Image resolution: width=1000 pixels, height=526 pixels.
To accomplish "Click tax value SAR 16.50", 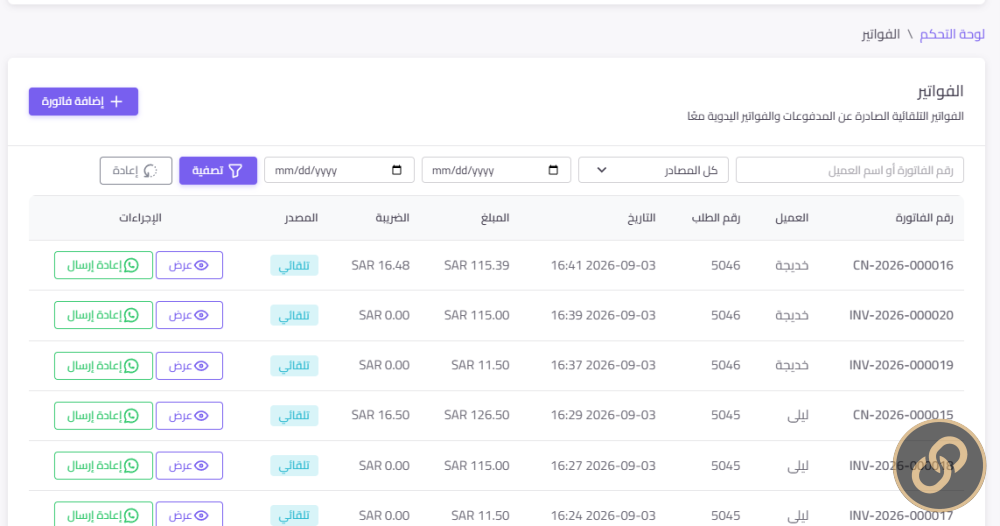I will [381, 415].
